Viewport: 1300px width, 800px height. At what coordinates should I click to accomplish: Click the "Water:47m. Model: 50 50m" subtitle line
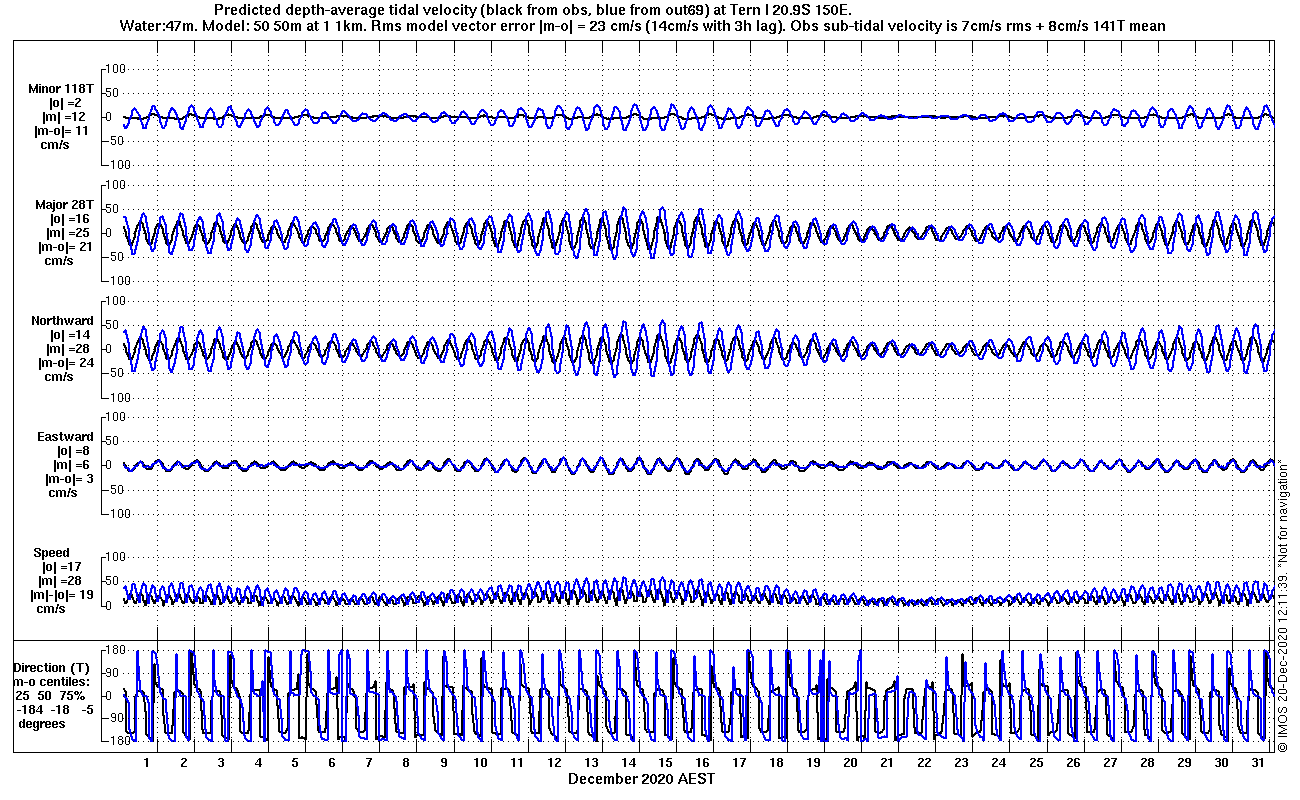(x=641, y=25)
